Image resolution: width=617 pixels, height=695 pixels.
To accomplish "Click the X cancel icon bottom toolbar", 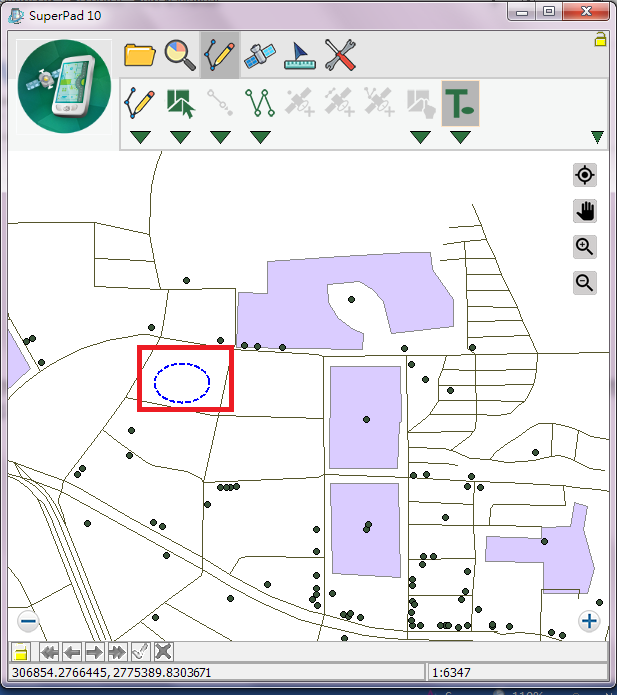I will click(x=164, y=652).
